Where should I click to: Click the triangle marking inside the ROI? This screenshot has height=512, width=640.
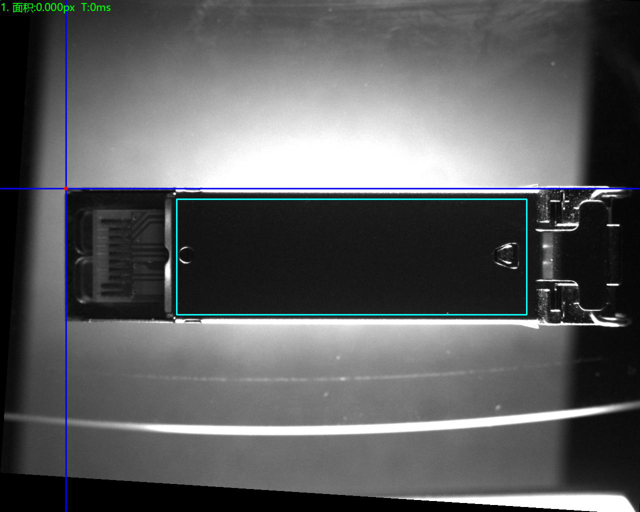507,256
